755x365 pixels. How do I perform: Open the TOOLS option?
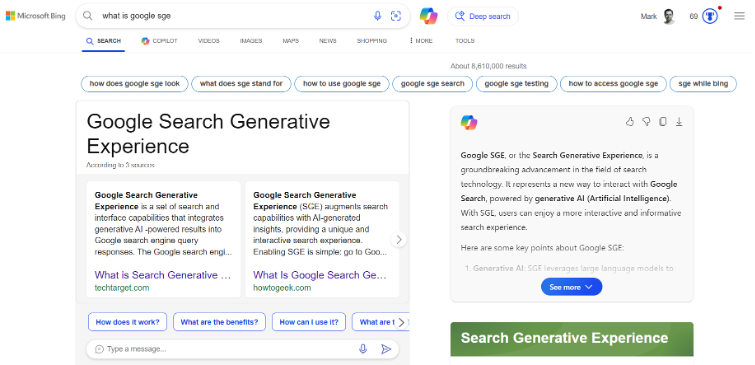pyautogui.click(x=465, y=41)
